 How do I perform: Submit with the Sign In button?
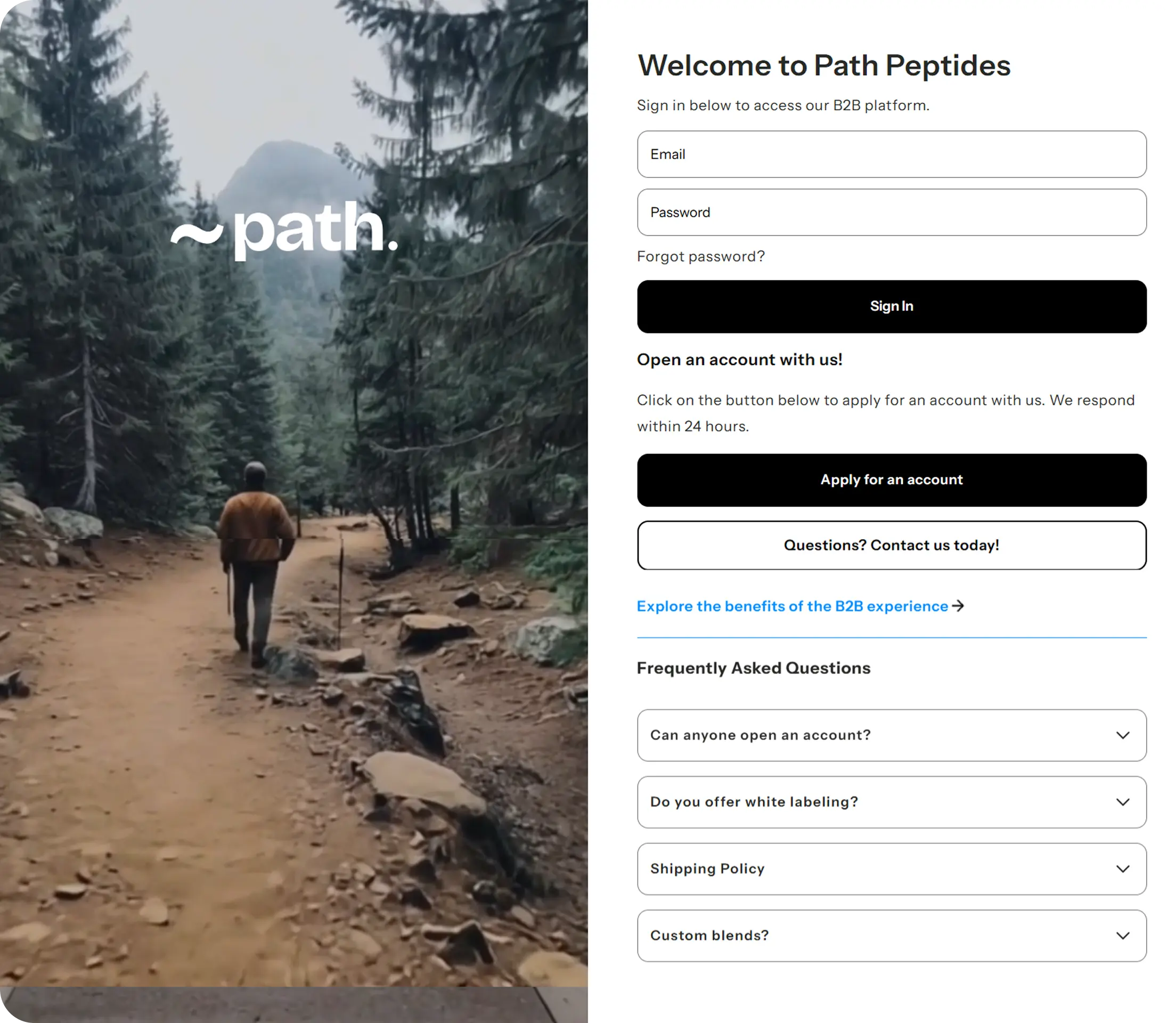891,306
